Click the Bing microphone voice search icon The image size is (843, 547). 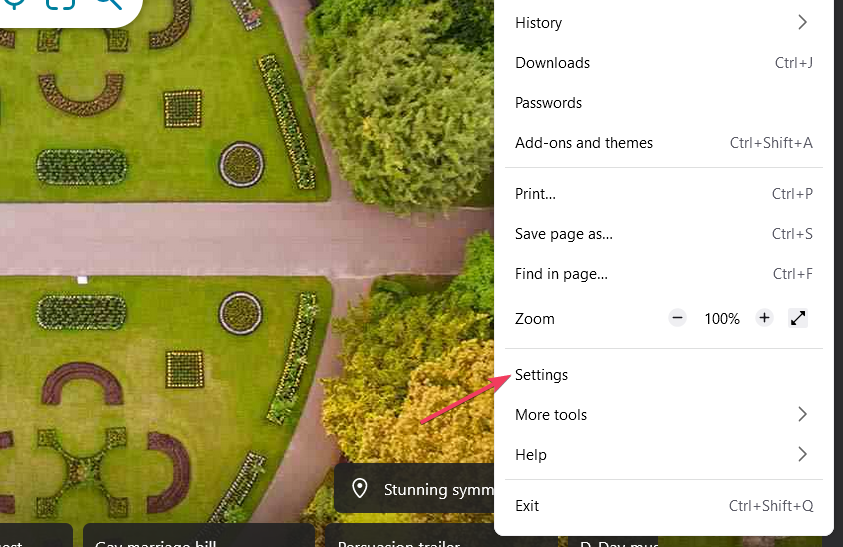click(15, 3)
